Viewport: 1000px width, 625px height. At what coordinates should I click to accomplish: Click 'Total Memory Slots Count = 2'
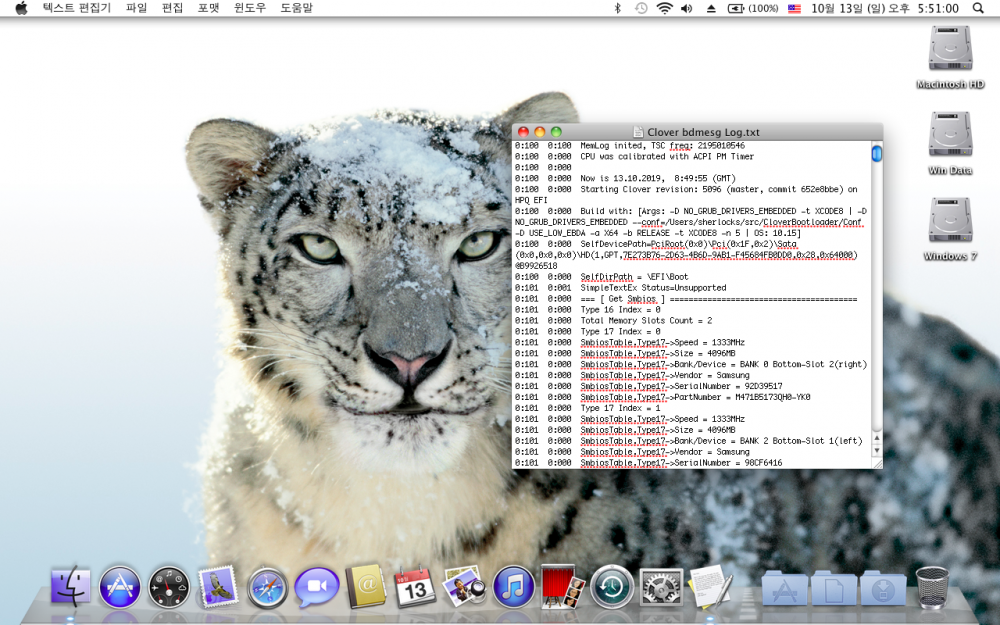tap(646, 320)
